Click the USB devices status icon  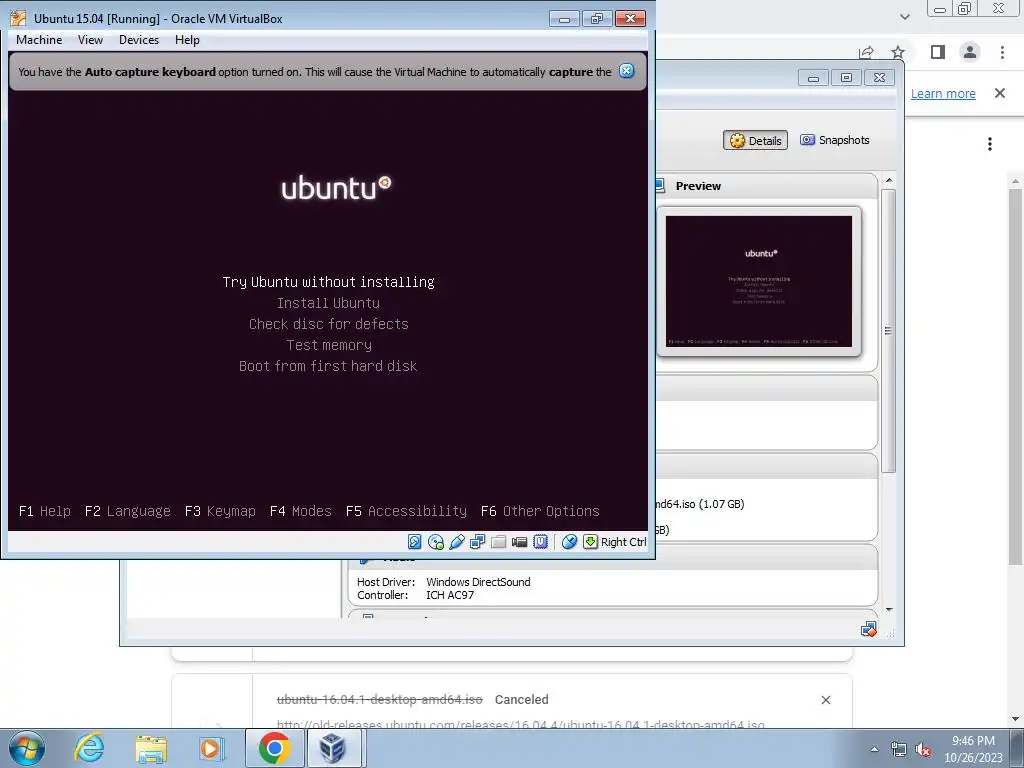click(456, 541)
